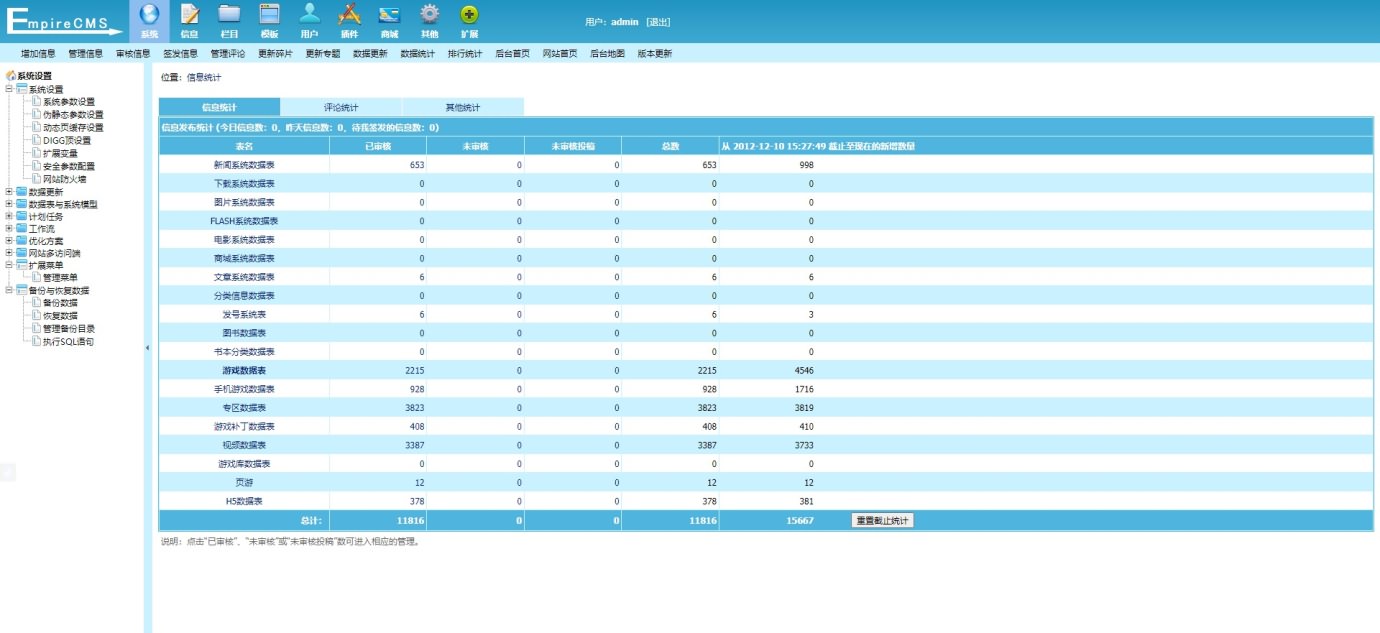Expand the 数据表与系统模型 tree folder

[9, 204]
